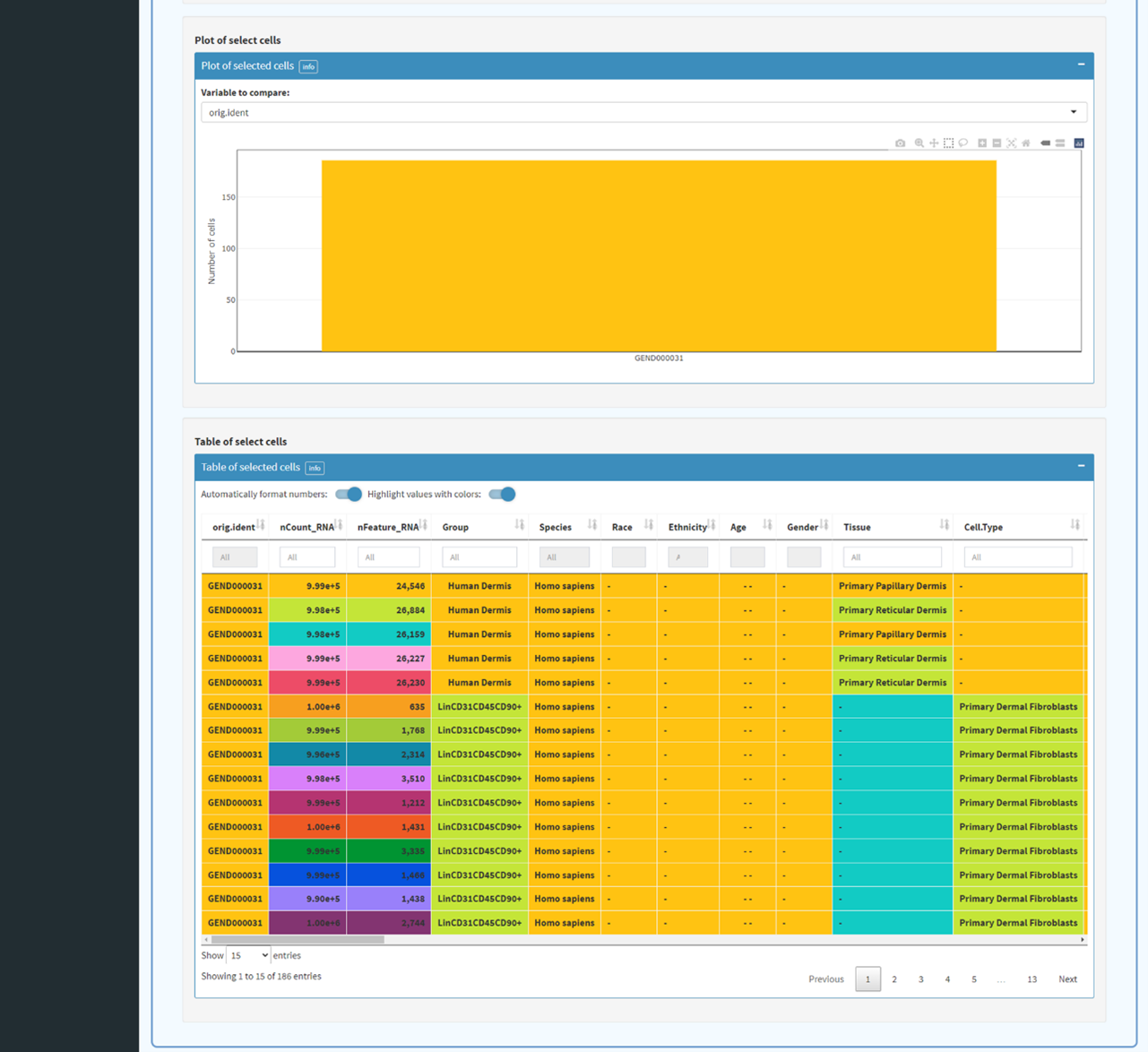
Task: Go to page 3 of table
Action: coord(920,979)
